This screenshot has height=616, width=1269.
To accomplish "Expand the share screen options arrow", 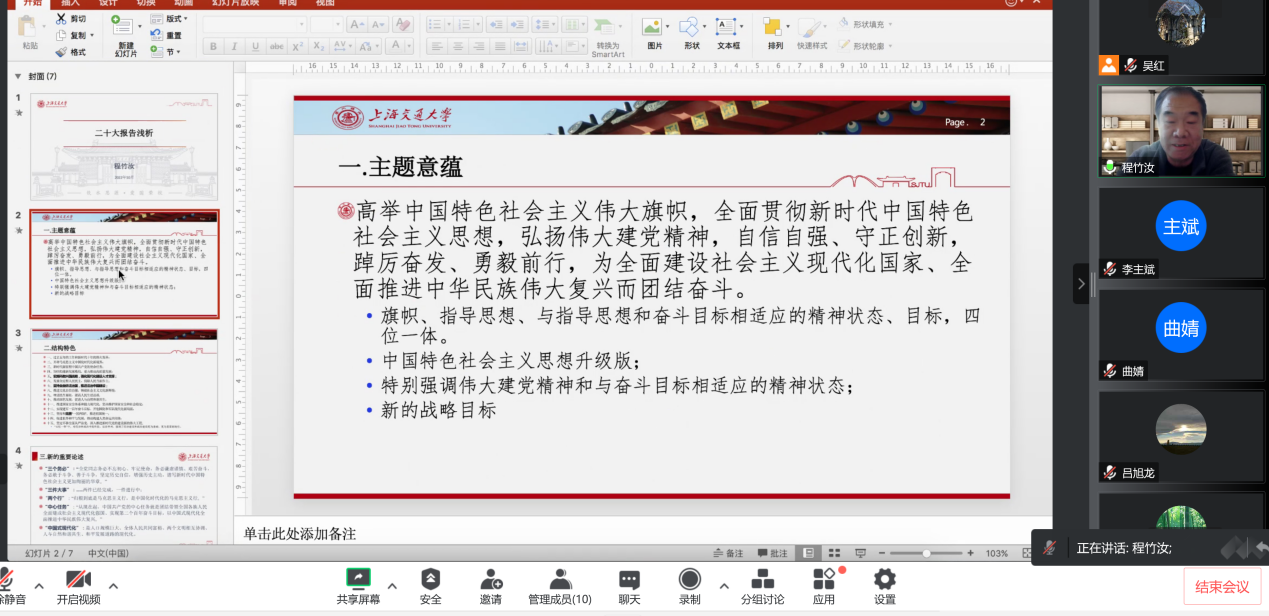I will [x=391, y=586].
